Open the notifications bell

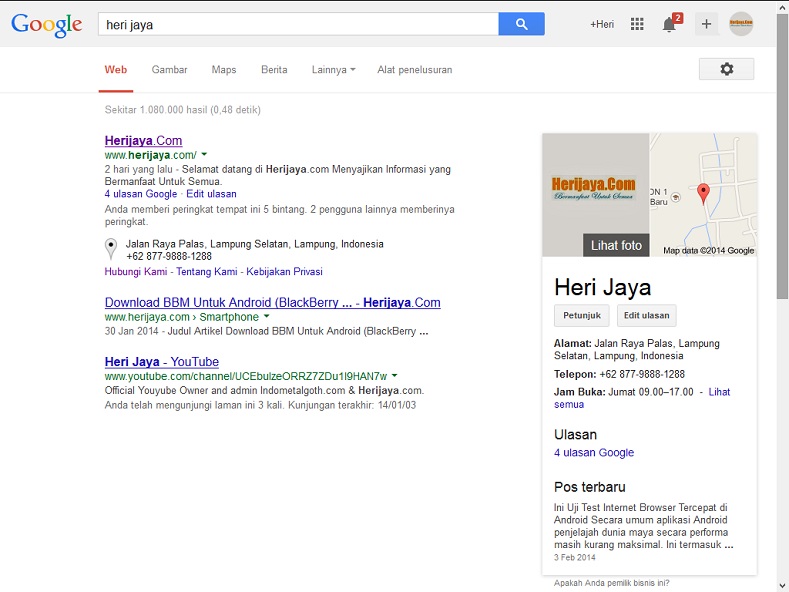[x=669, y=25]
